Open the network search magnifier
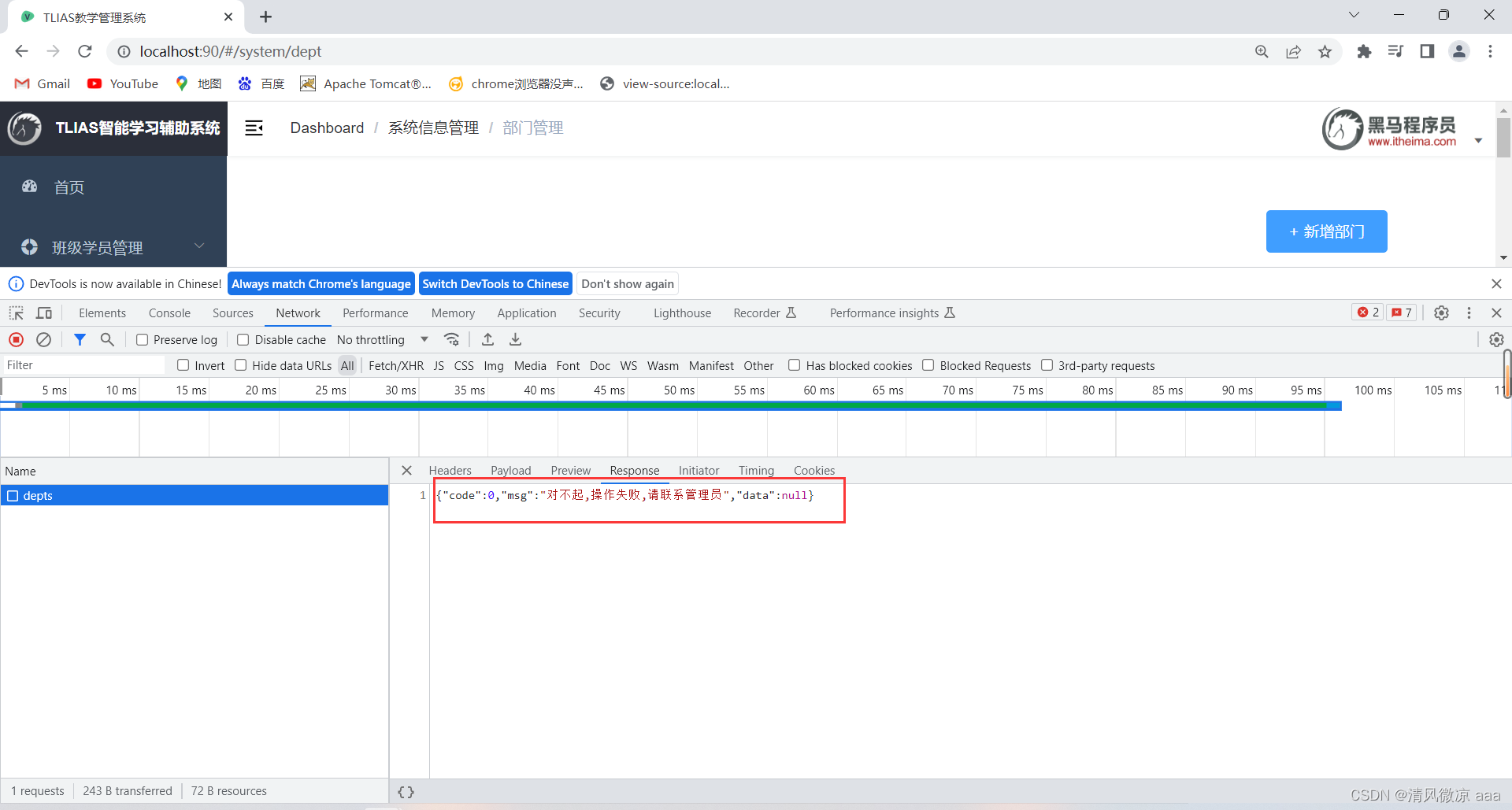The width and height of the screenshot is (1512, 810). [x=107, y=339]
